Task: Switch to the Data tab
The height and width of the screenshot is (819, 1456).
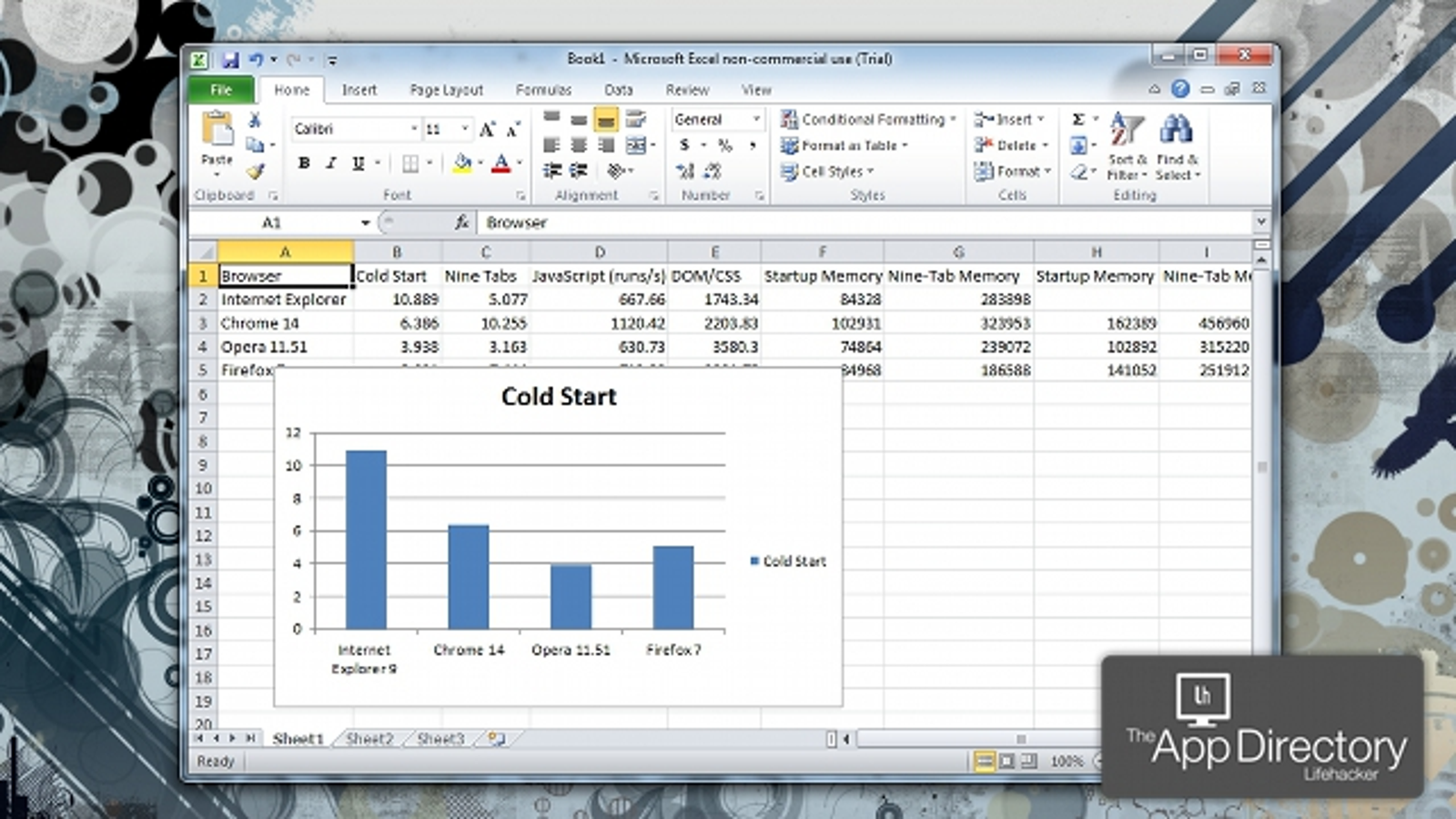Action: (x=619, y=90)
